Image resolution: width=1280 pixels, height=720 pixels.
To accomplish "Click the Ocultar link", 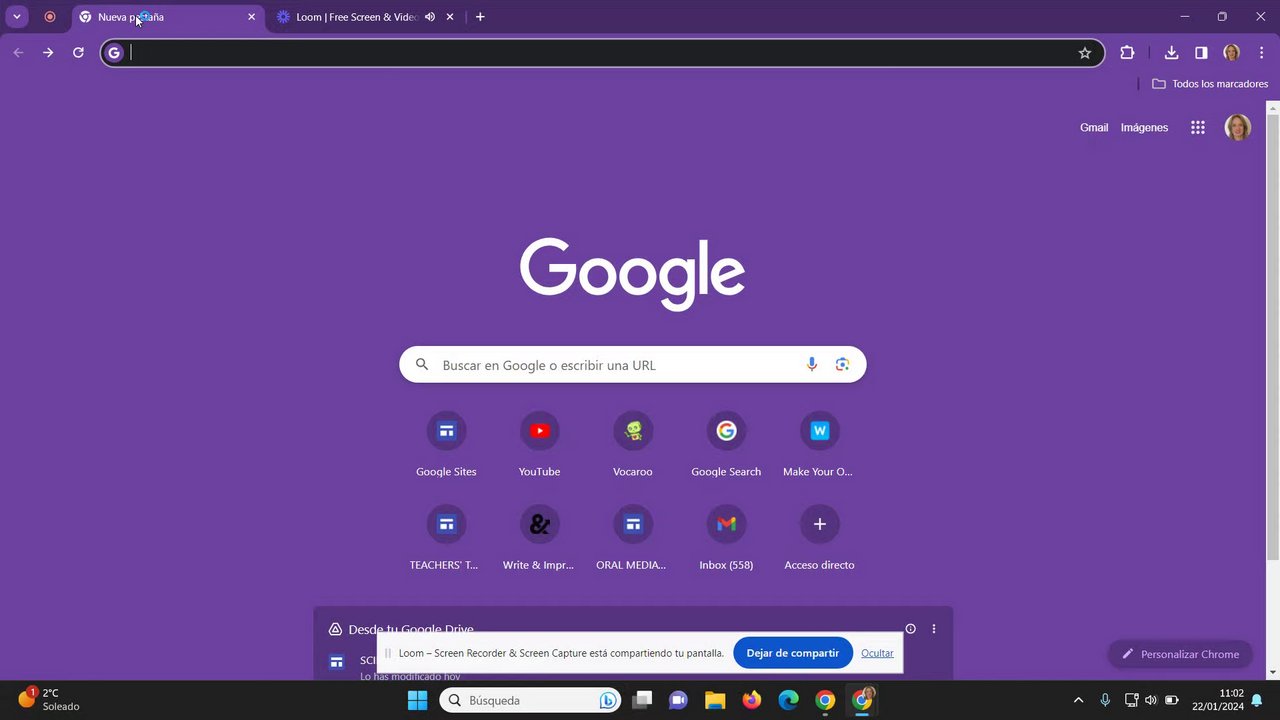I will coord(877,653).
